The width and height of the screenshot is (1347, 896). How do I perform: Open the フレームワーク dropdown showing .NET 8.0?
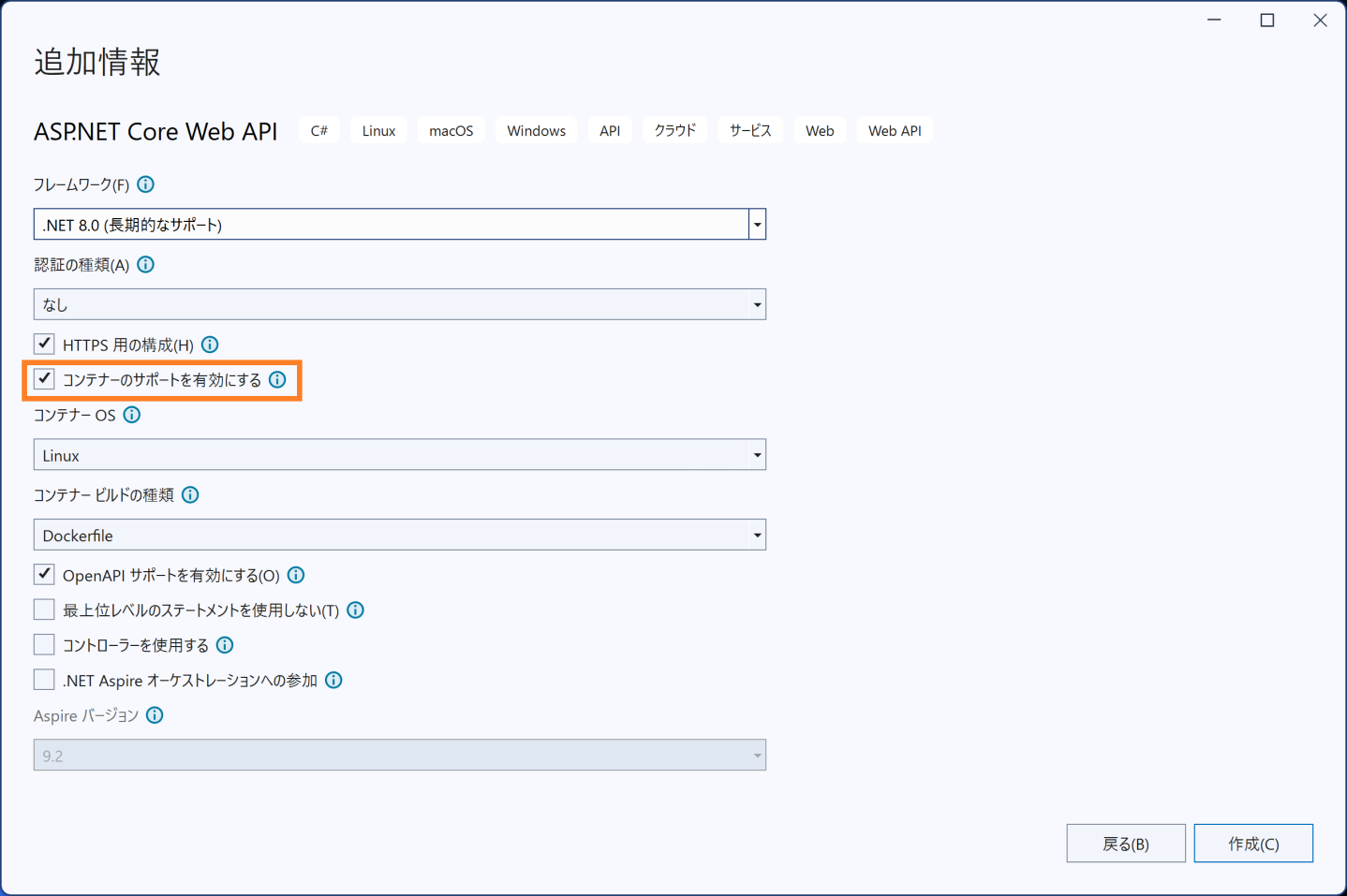pyautogui.click(x=400, y=224)
